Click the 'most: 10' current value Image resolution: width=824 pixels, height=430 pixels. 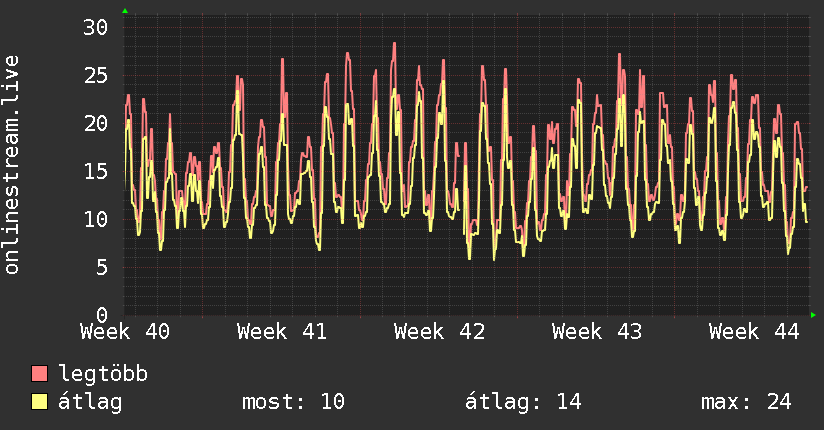[293, 402]
